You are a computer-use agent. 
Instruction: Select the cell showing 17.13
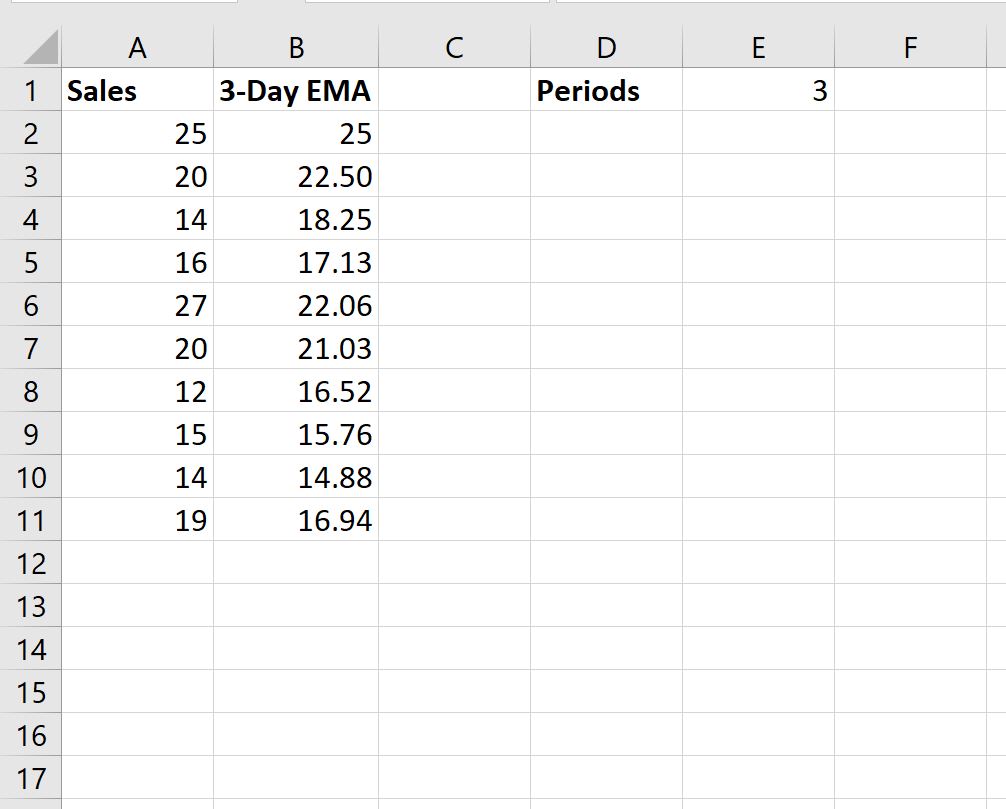click(296, 261)
